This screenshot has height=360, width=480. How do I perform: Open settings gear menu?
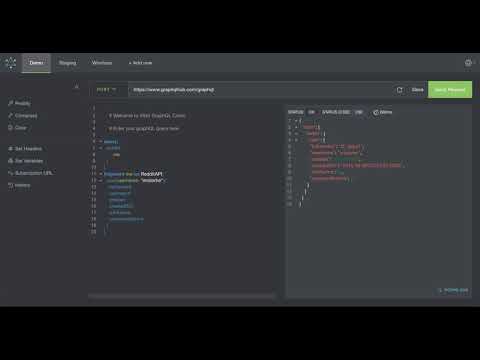468,63
